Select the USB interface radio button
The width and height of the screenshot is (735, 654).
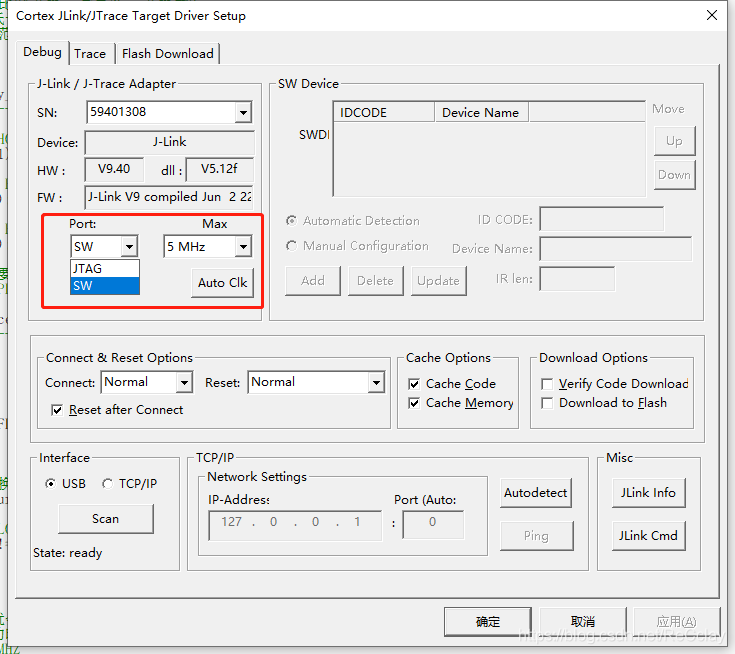coord(51,484)
